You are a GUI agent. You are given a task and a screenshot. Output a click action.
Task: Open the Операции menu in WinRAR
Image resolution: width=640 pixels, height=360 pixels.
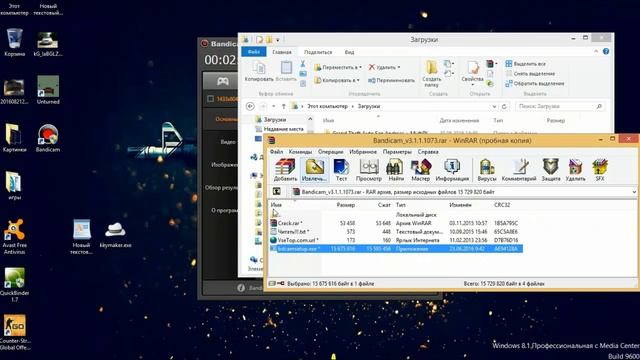(x=331, y=152)
